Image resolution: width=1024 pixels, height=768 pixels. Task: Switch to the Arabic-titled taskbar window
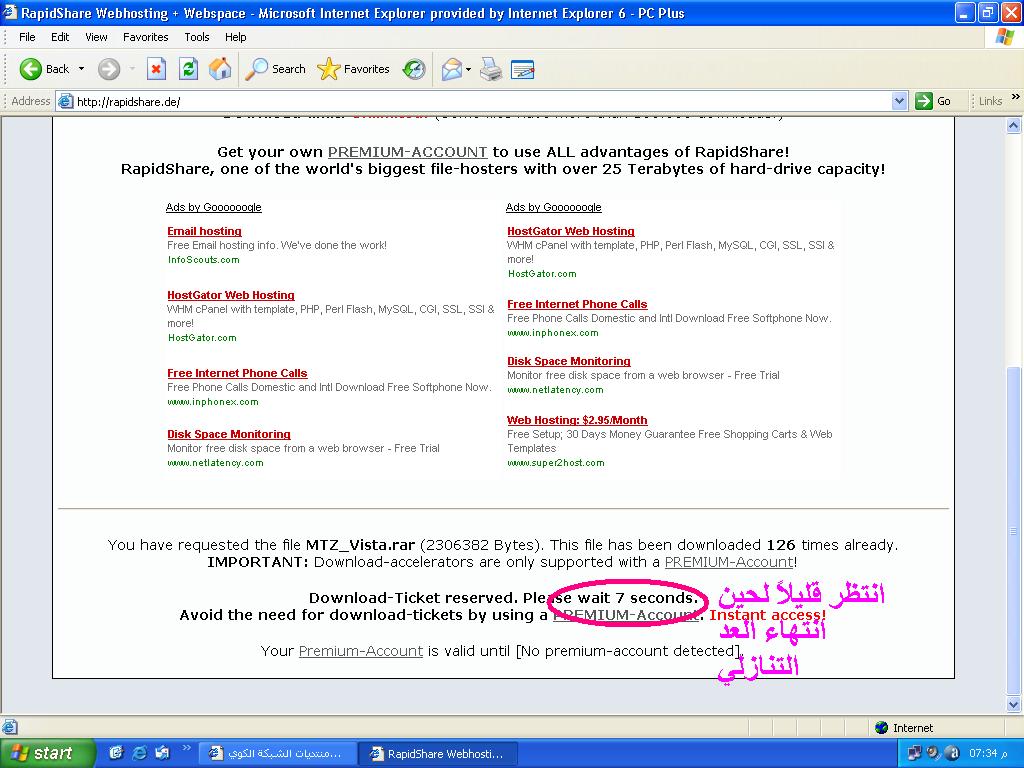(277, 754)
